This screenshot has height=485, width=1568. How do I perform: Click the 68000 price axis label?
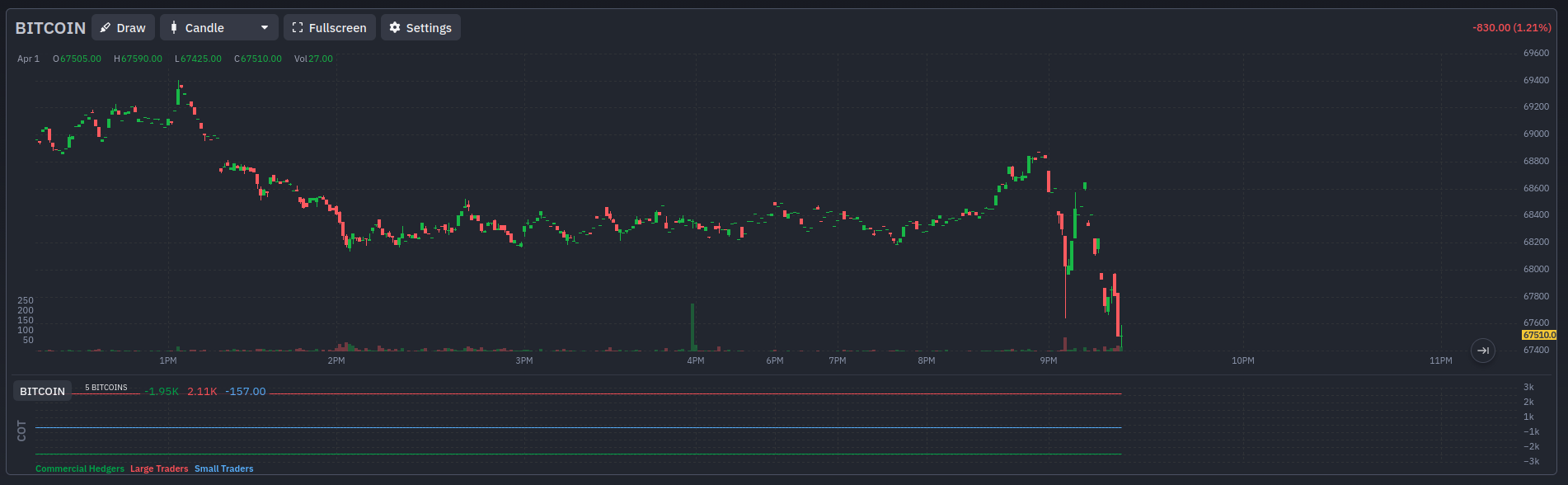tap(1536, 269)
